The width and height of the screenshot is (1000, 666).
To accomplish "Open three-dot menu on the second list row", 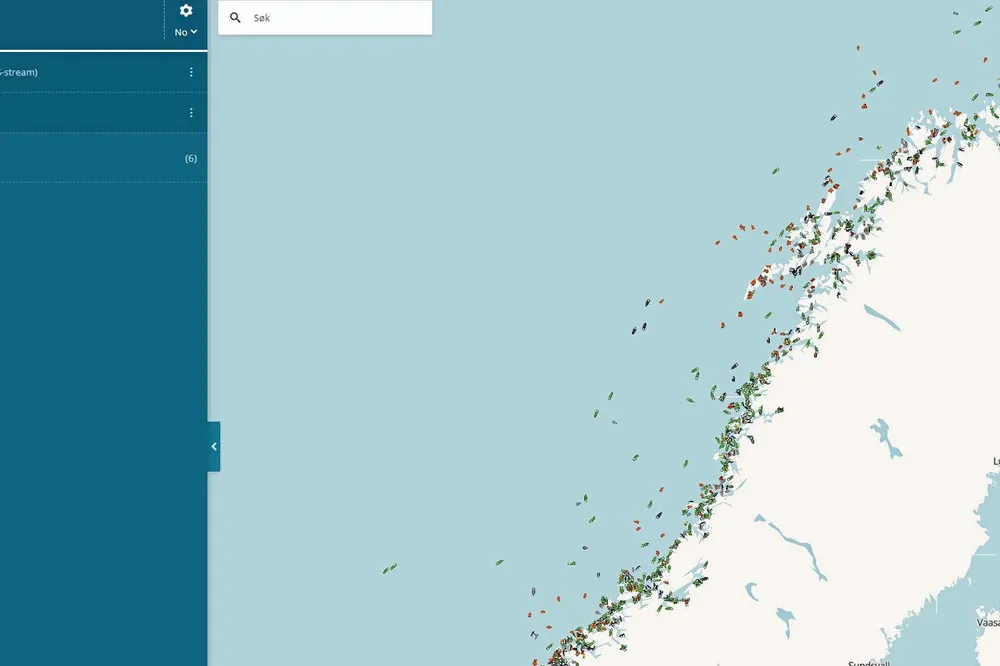I will tap(191, 113).
